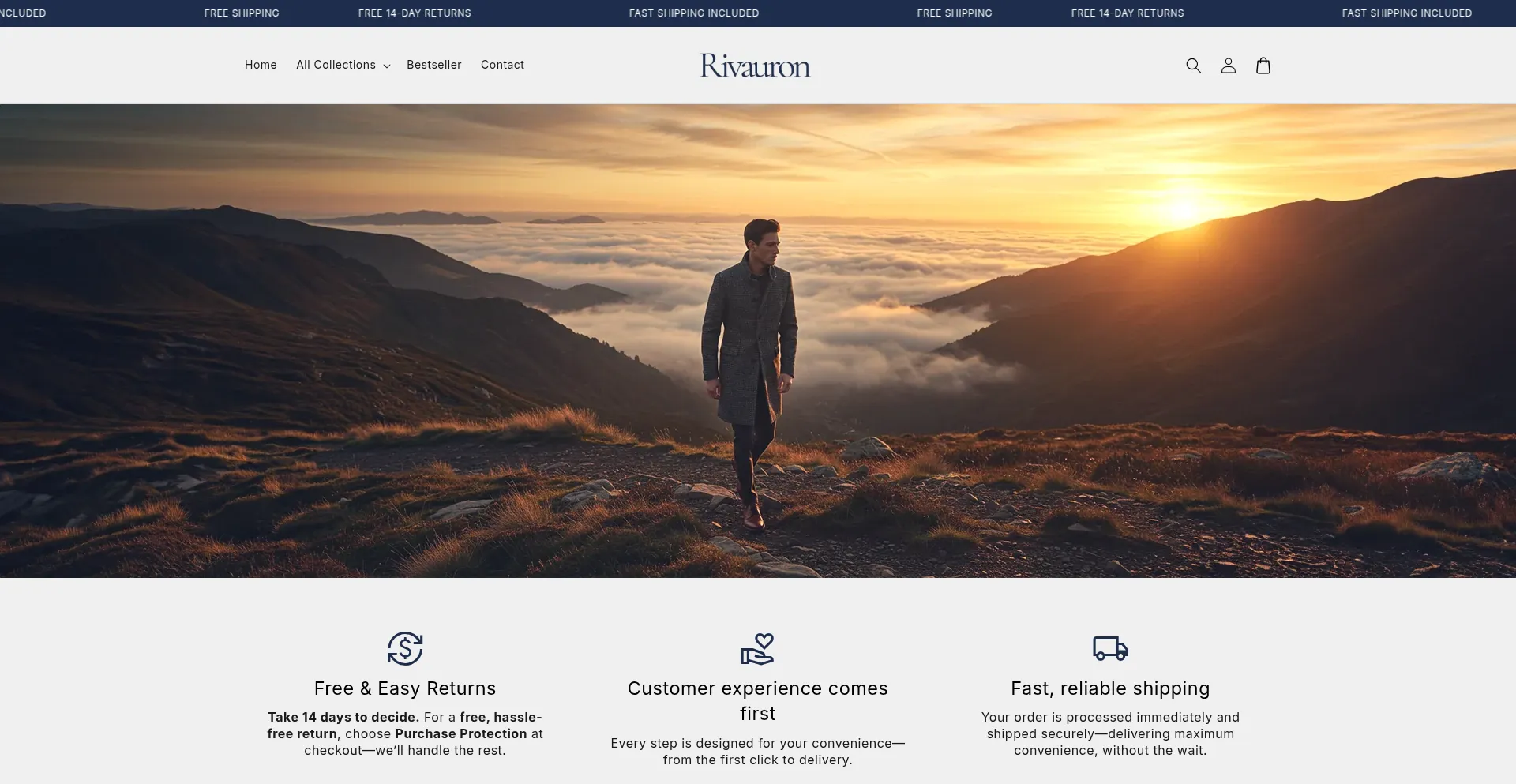Open the account login icon
The width and height of the screenshot is (1516, 784).
pos(1228,66)
